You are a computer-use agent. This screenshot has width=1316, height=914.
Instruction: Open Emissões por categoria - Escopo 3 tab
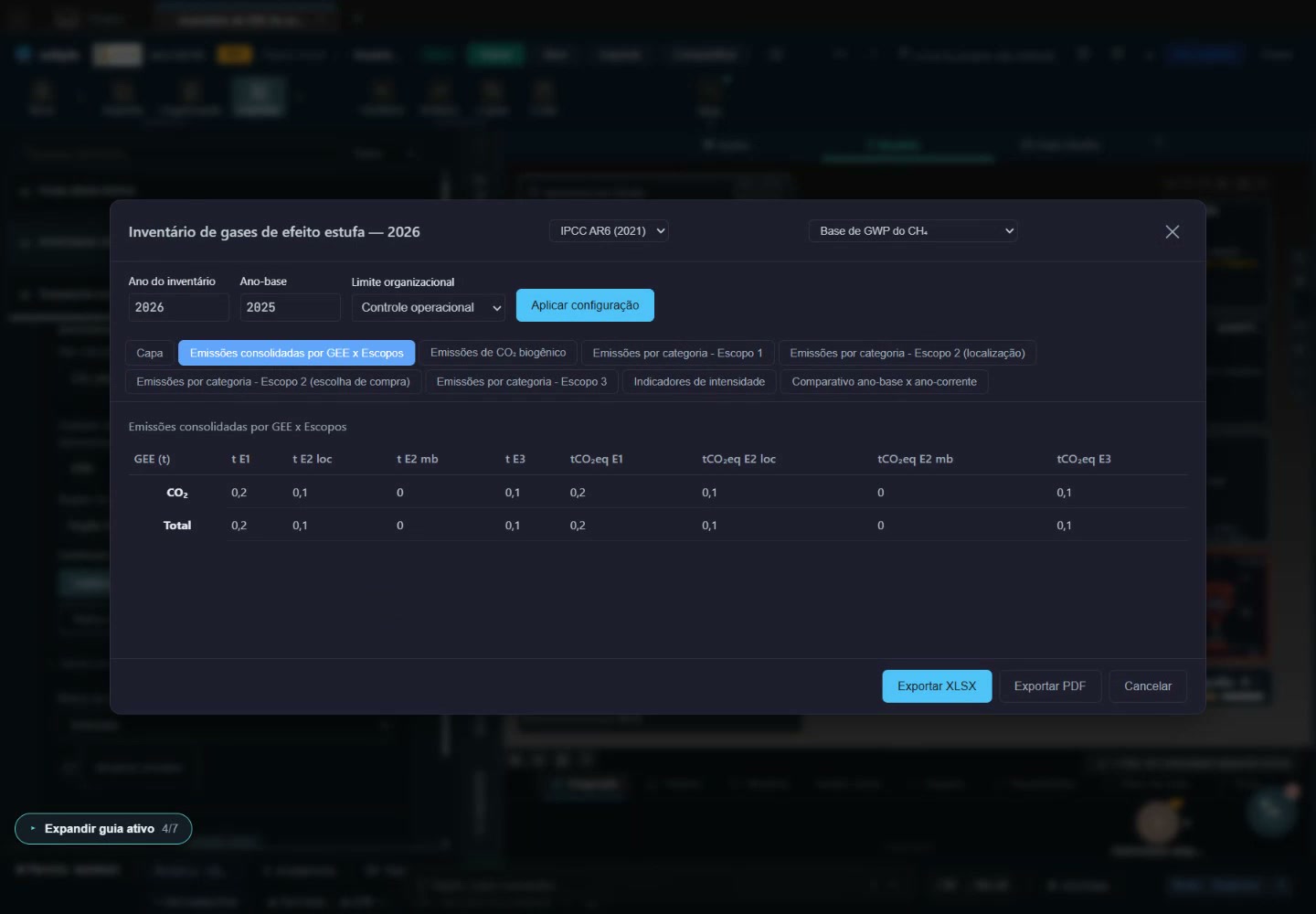point(522,382)
